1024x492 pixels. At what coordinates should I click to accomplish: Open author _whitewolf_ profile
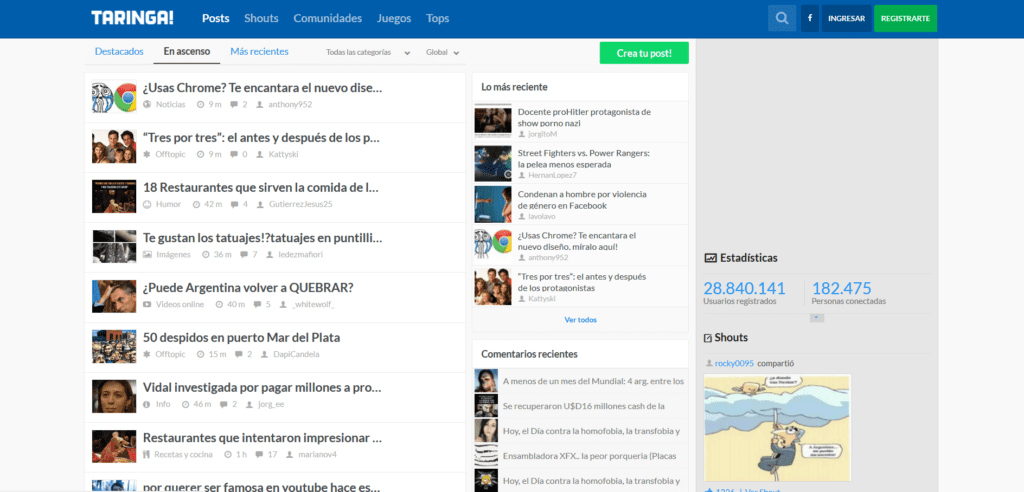(313, 304)
